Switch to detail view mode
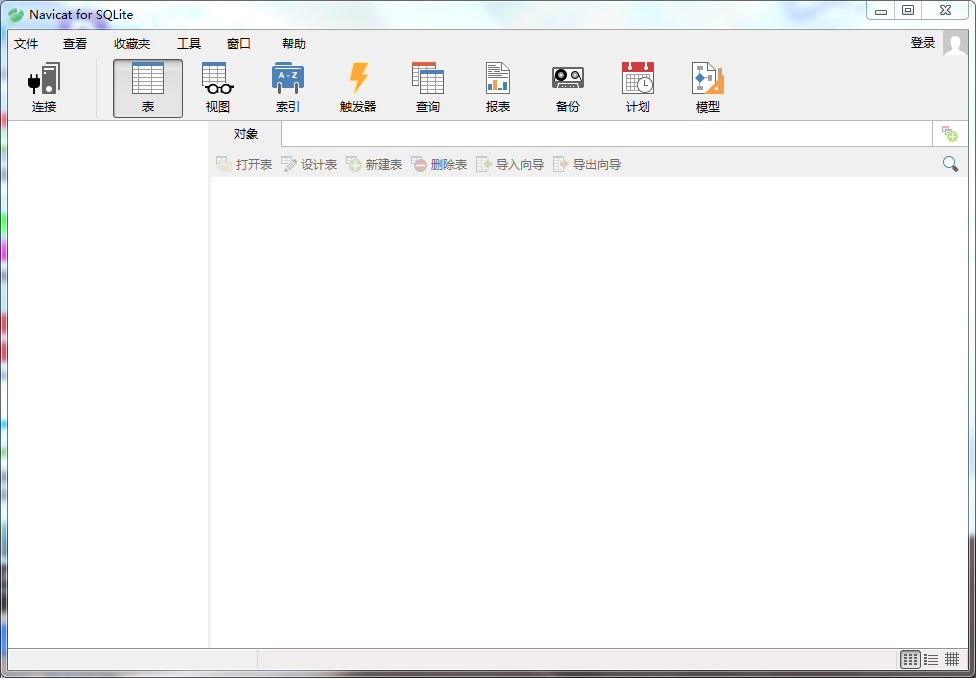Screen dimensions: 976x678 [x=952, y=659]
